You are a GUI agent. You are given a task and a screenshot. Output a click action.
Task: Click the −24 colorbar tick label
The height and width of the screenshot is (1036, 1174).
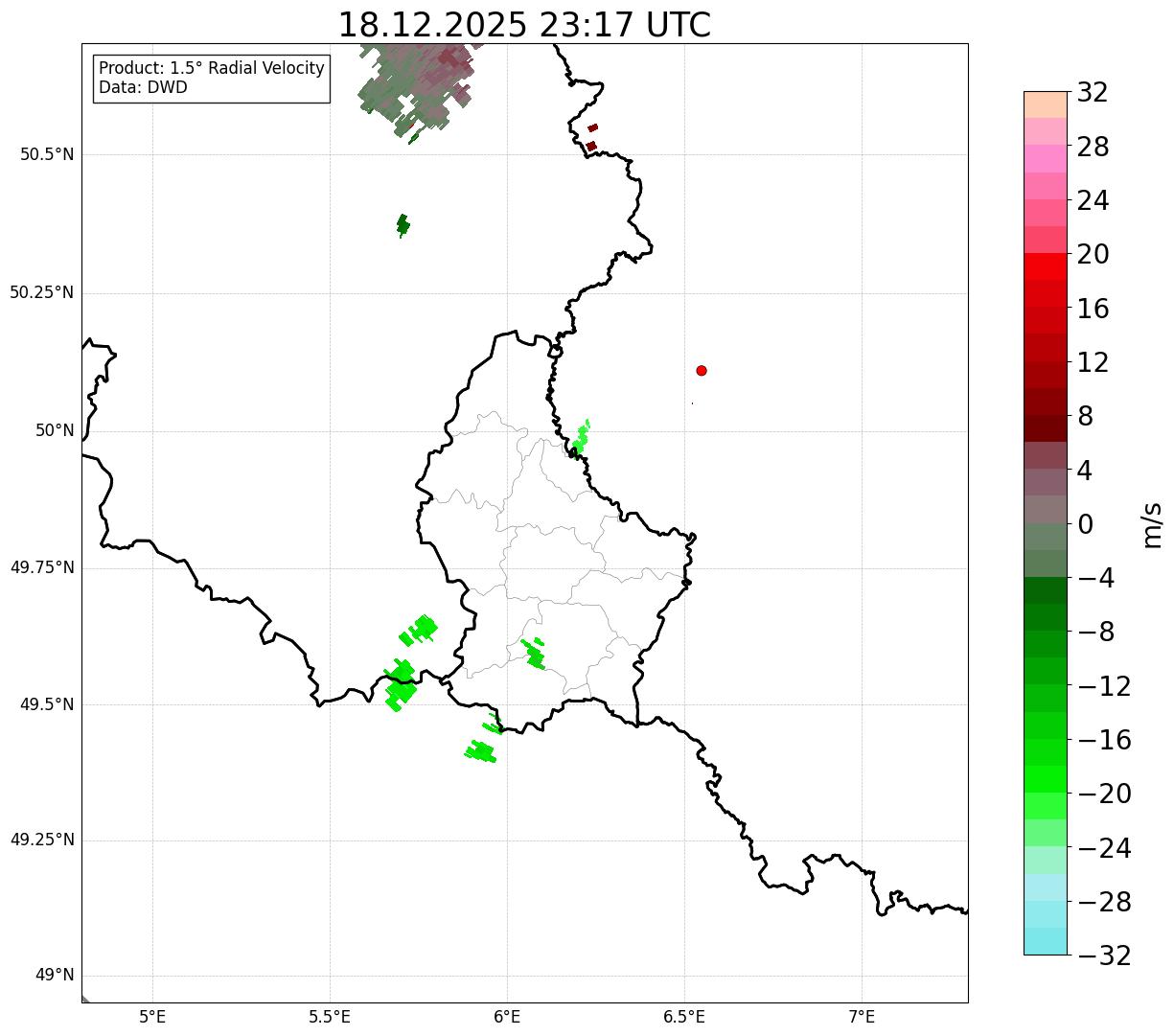(1104, 848)
